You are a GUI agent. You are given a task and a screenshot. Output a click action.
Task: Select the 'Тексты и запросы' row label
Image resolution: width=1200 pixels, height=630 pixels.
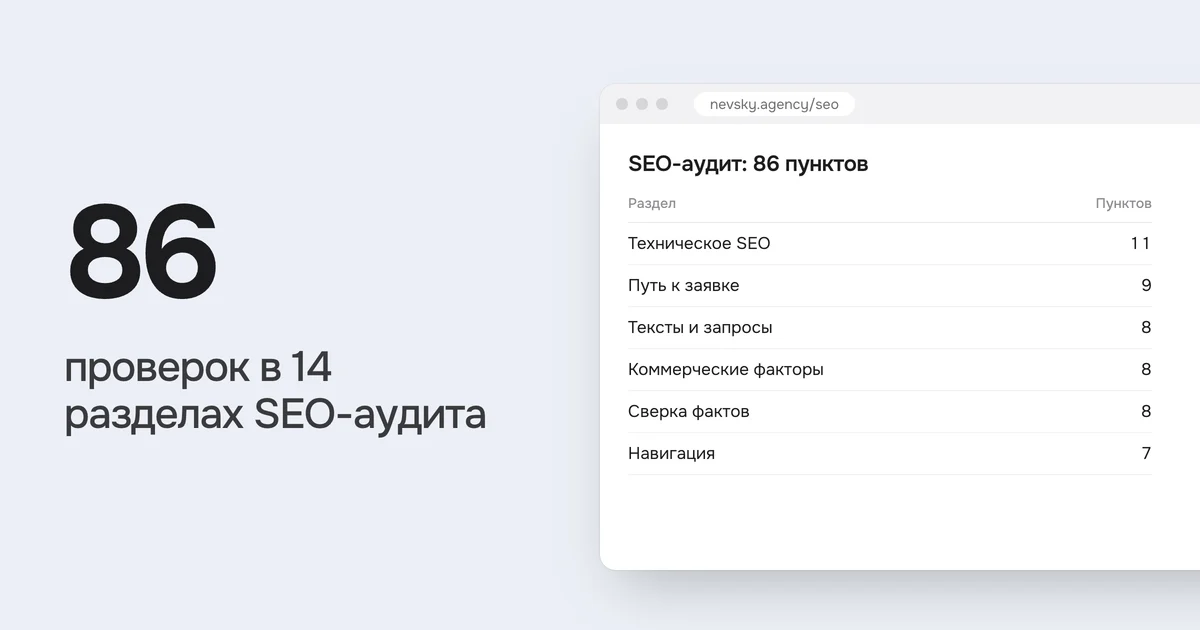700,327
